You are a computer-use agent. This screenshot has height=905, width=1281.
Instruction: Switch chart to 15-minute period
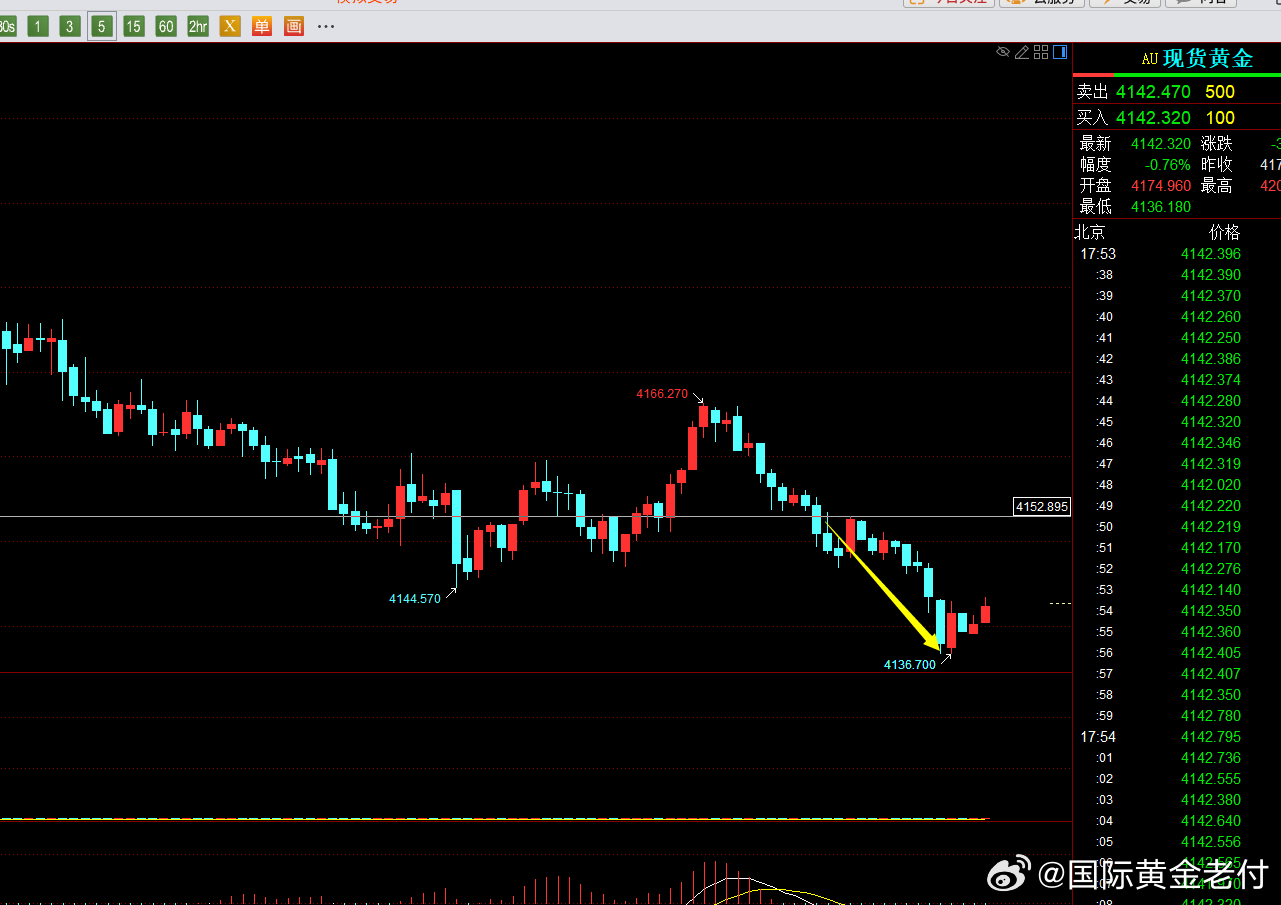134,26
